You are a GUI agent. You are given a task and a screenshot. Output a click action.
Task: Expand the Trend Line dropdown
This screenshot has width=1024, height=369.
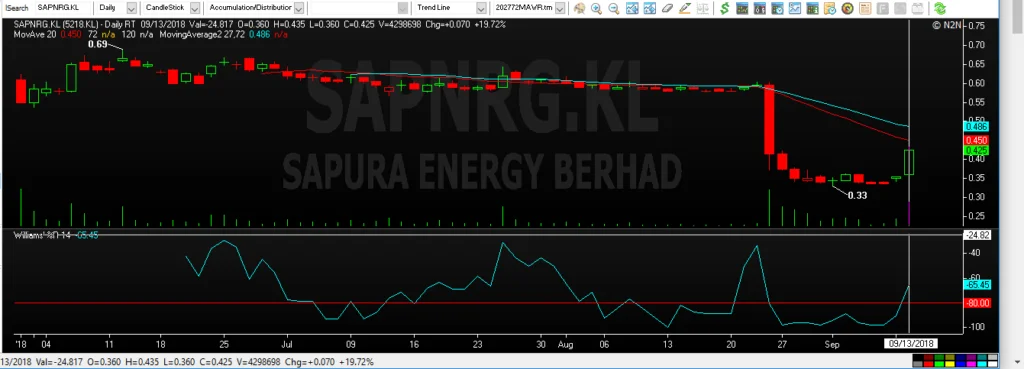pos(481,8)
